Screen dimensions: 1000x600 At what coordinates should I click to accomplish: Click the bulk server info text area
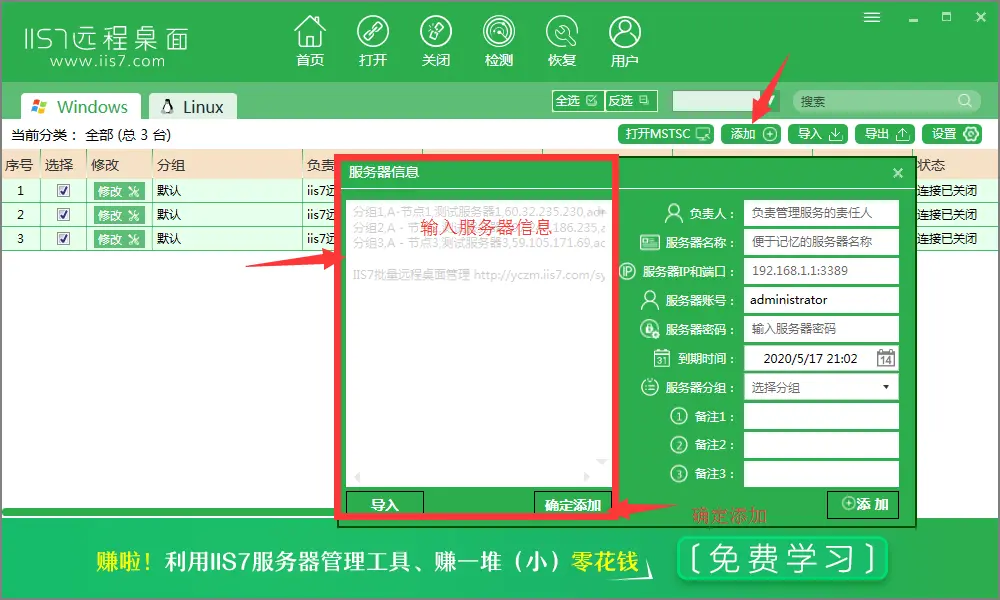pyautogui.click(x=478, y=343)
